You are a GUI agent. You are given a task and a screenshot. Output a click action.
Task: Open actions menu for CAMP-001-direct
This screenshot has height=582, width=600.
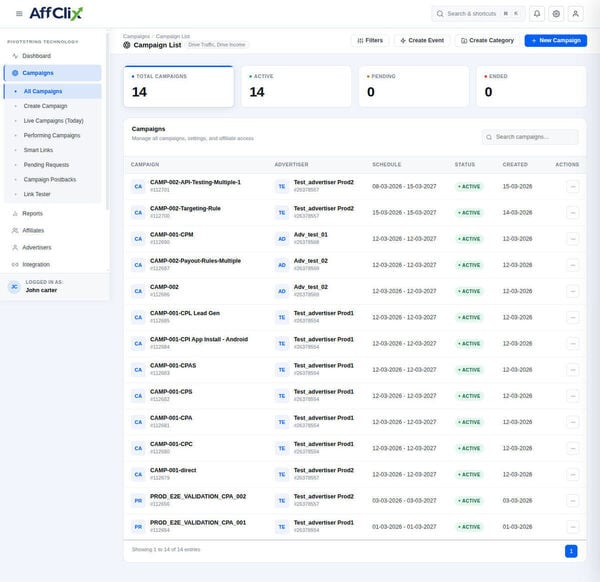pos(572,474)
